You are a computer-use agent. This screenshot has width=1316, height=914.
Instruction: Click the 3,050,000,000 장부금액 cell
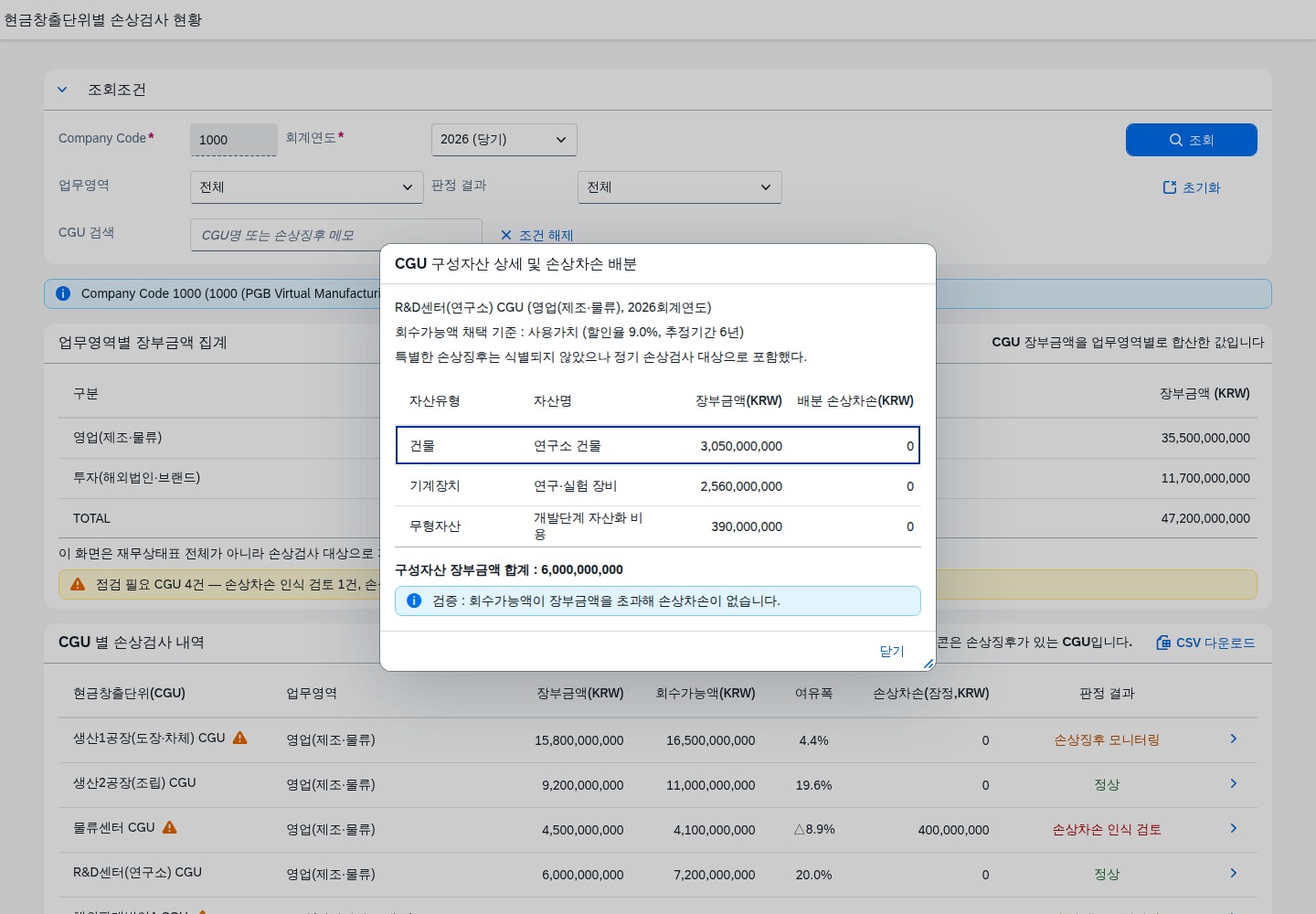point(741,446)
